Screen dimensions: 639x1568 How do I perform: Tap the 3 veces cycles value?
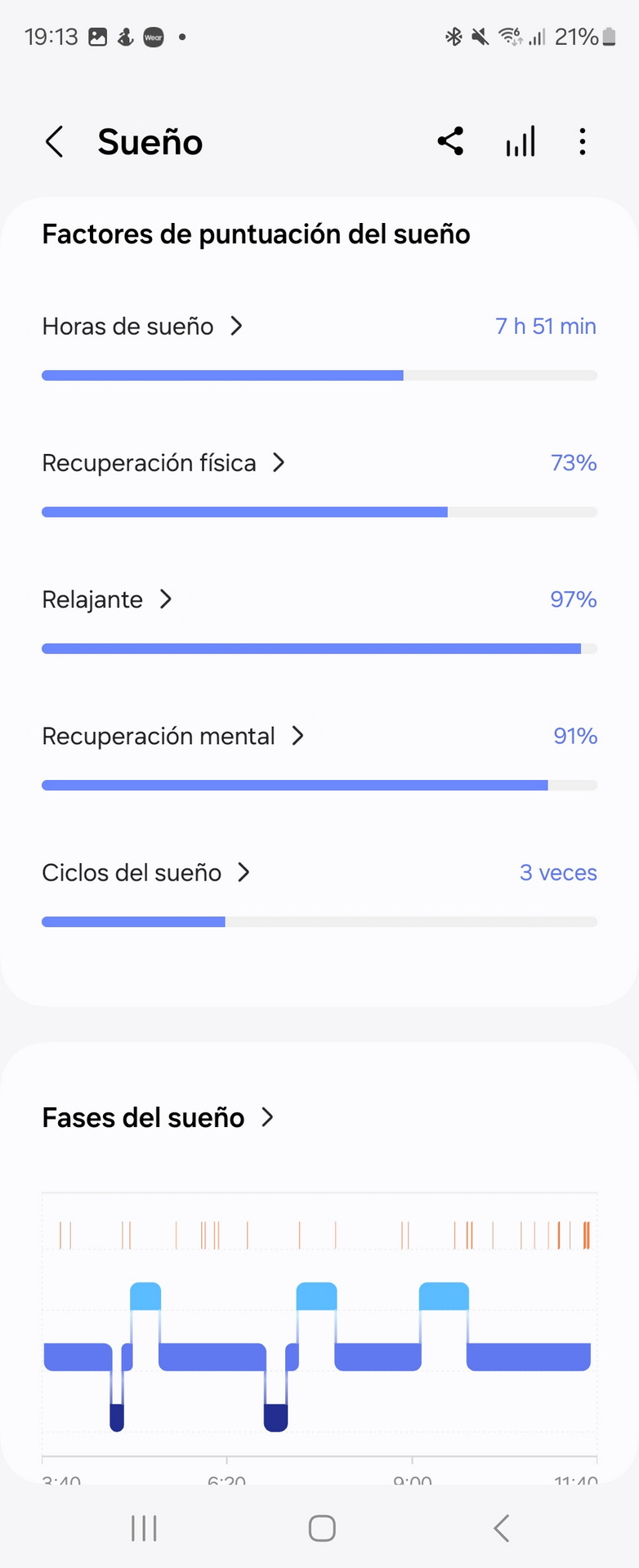coord(558,872)
